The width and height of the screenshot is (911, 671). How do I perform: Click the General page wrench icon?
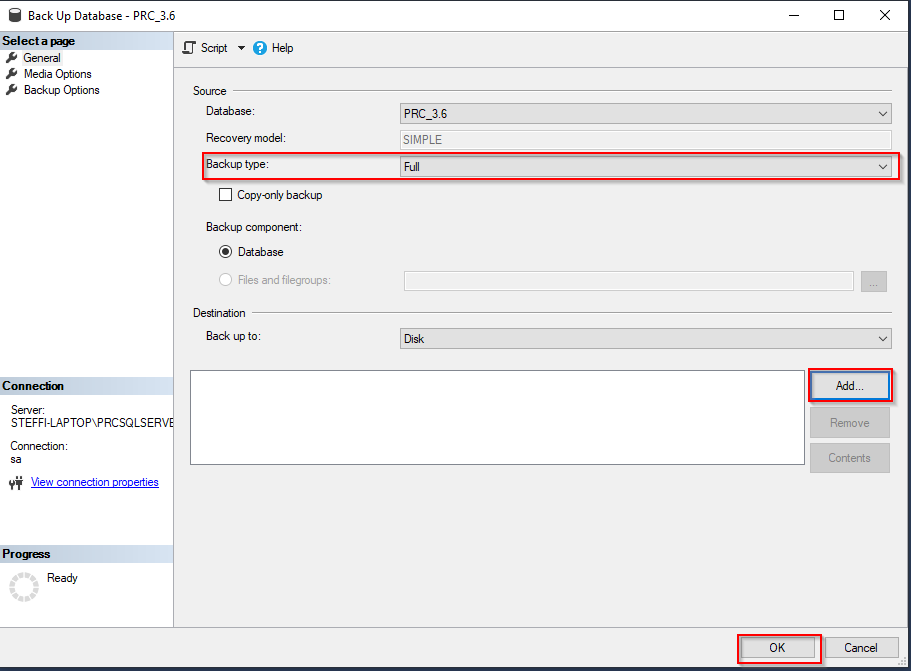click(12, 58)
